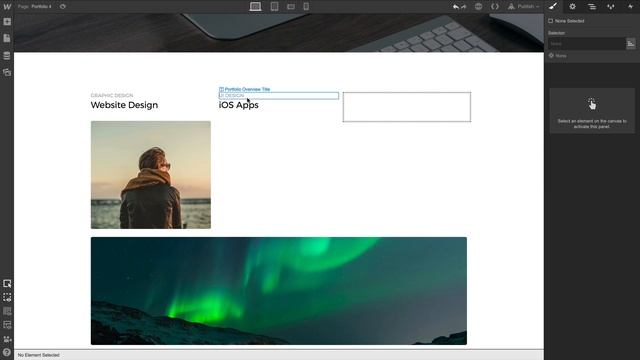This screenshot has height=360, width=640.
Task: Click the Portfolio Overview Title element label
Action: tap(244, 89)
